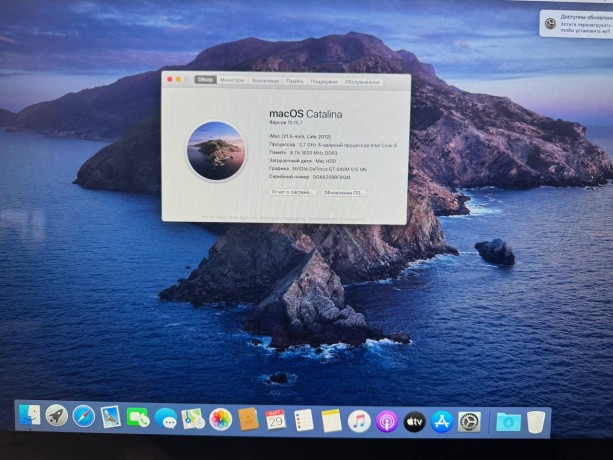The image size is (613, 460).
Task: Click the software update notification gear icon
Action: pyautogui.click(x=550, y=23)
